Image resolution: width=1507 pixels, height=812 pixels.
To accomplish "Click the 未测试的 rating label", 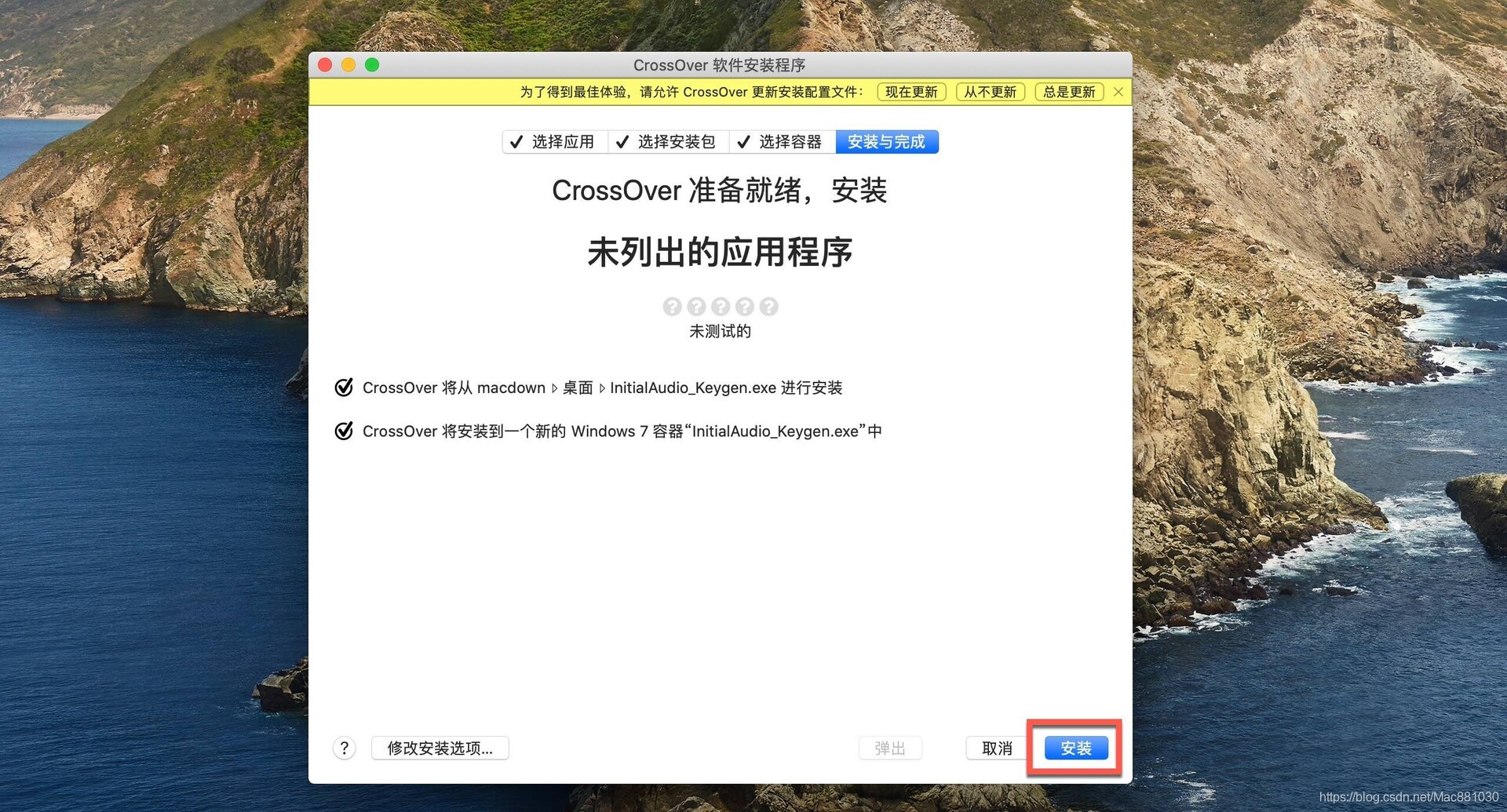I will (720, 331).
